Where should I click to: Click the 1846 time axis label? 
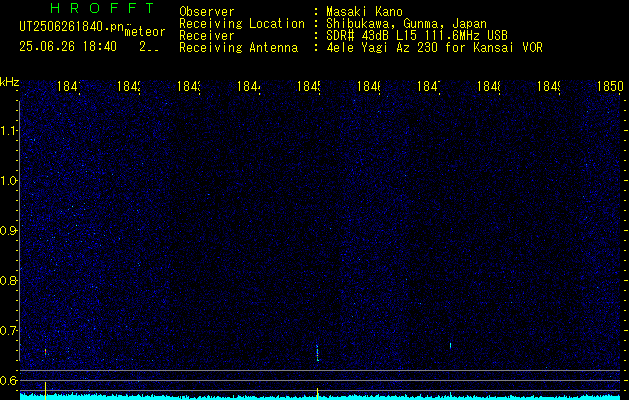tap(369, 86)
